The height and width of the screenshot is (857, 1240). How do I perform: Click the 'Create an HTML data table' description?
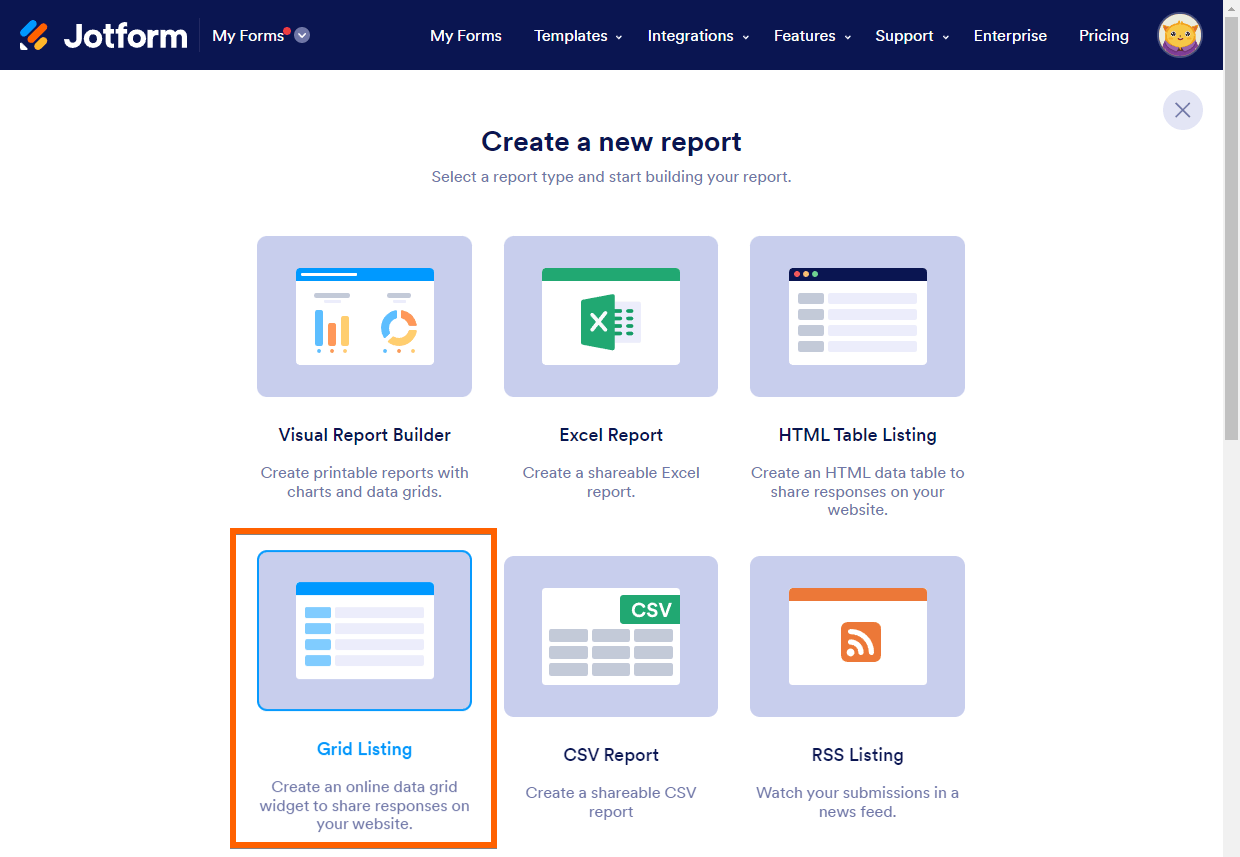857,491
